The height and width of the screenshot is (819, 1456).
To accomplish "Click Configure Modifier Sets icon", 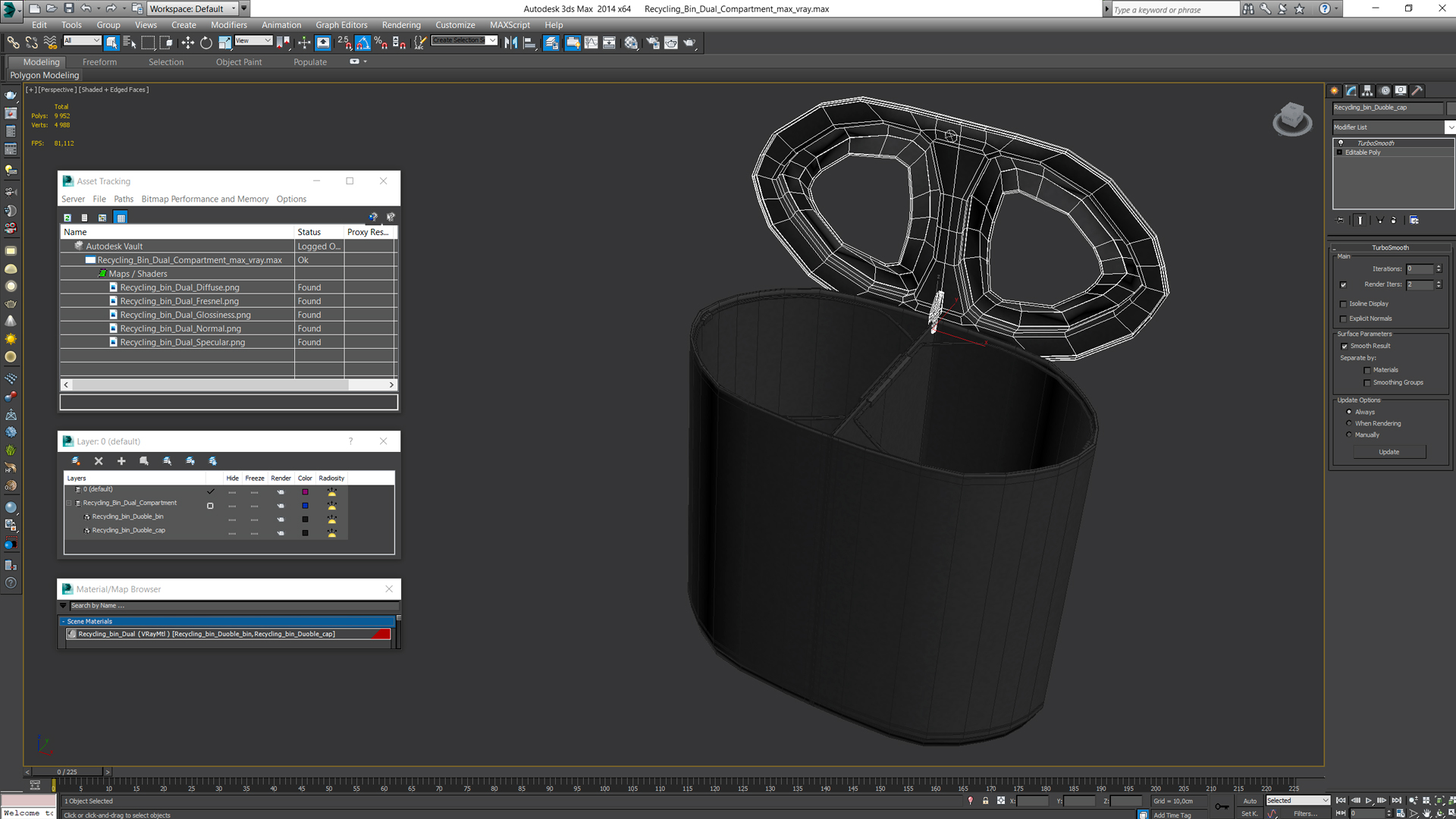I will [x=1414, y=220].
